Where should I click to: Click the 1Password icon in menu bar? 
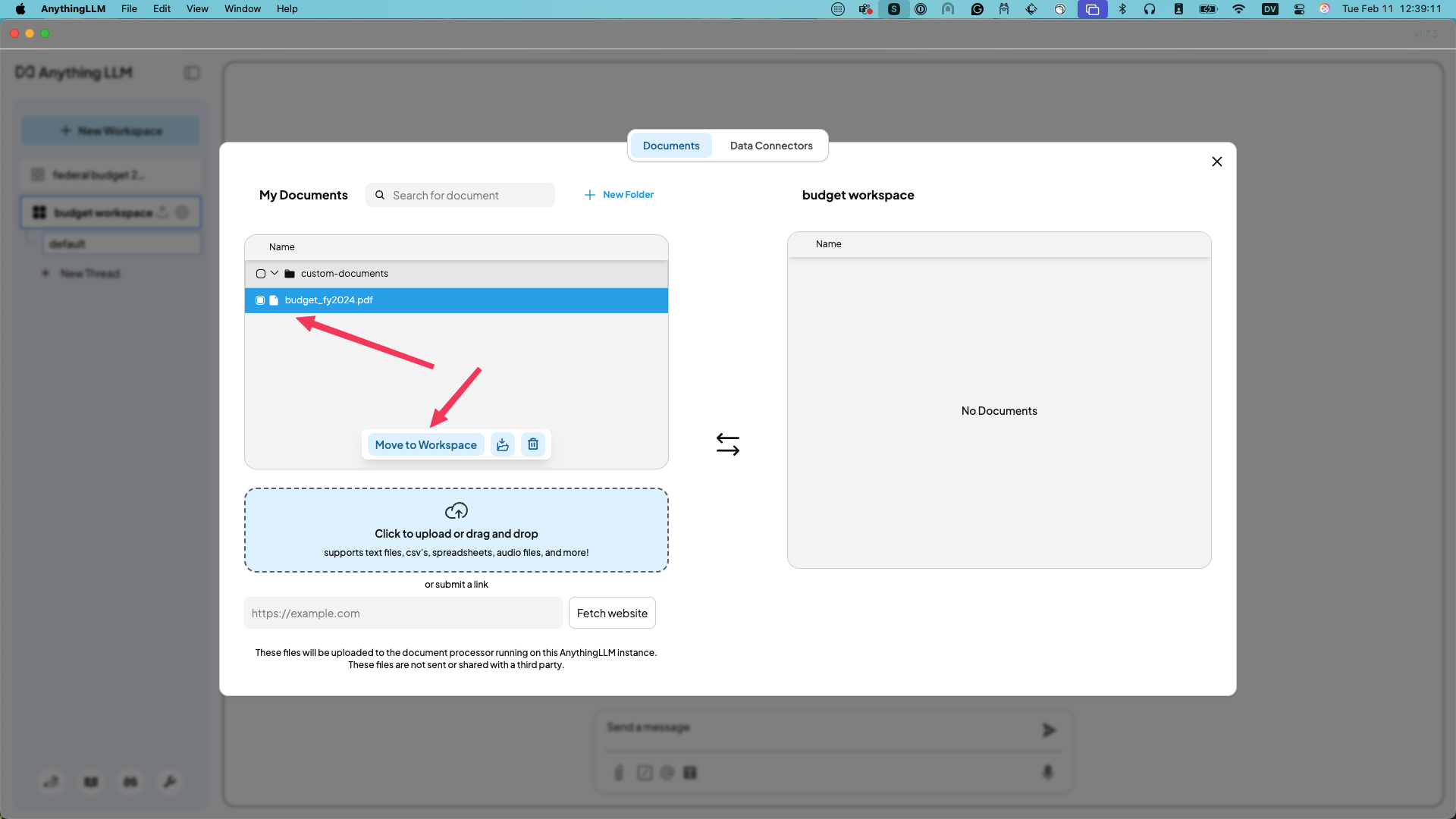point(921,9)
